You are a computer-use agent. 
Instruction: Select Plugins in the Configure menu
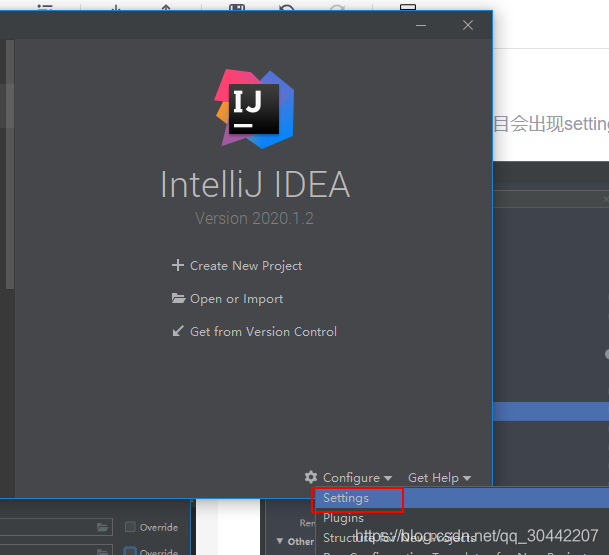[x=343, y=518]
